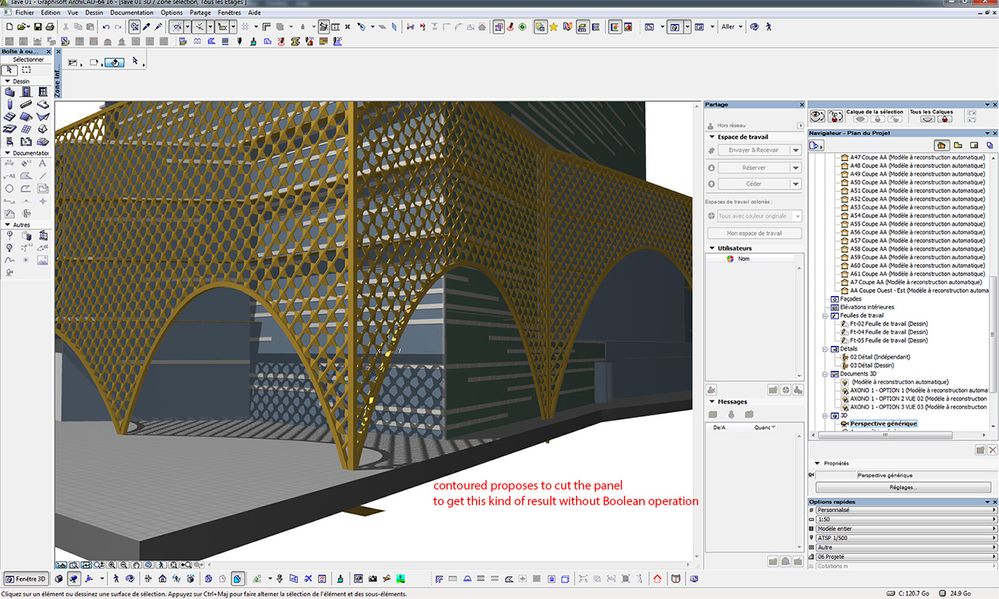Toggle the lock on Tous les Calques
The image size is (999, 599).
(x=943, y=118)
